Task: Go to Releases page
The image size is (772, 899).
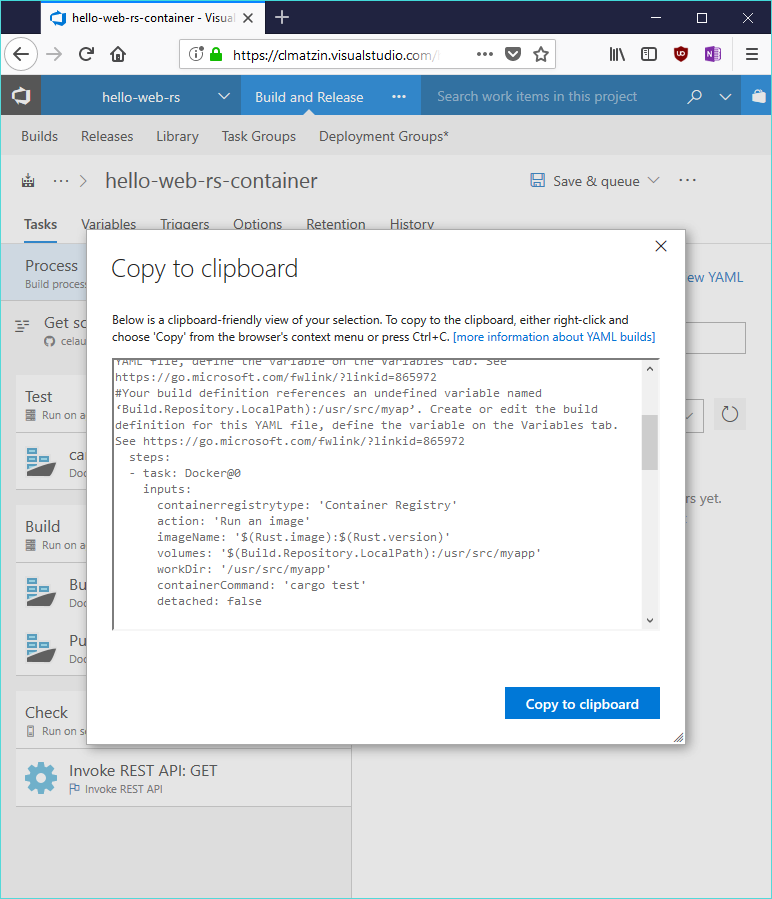Action: pyautogui.click(x=107, y=136)
